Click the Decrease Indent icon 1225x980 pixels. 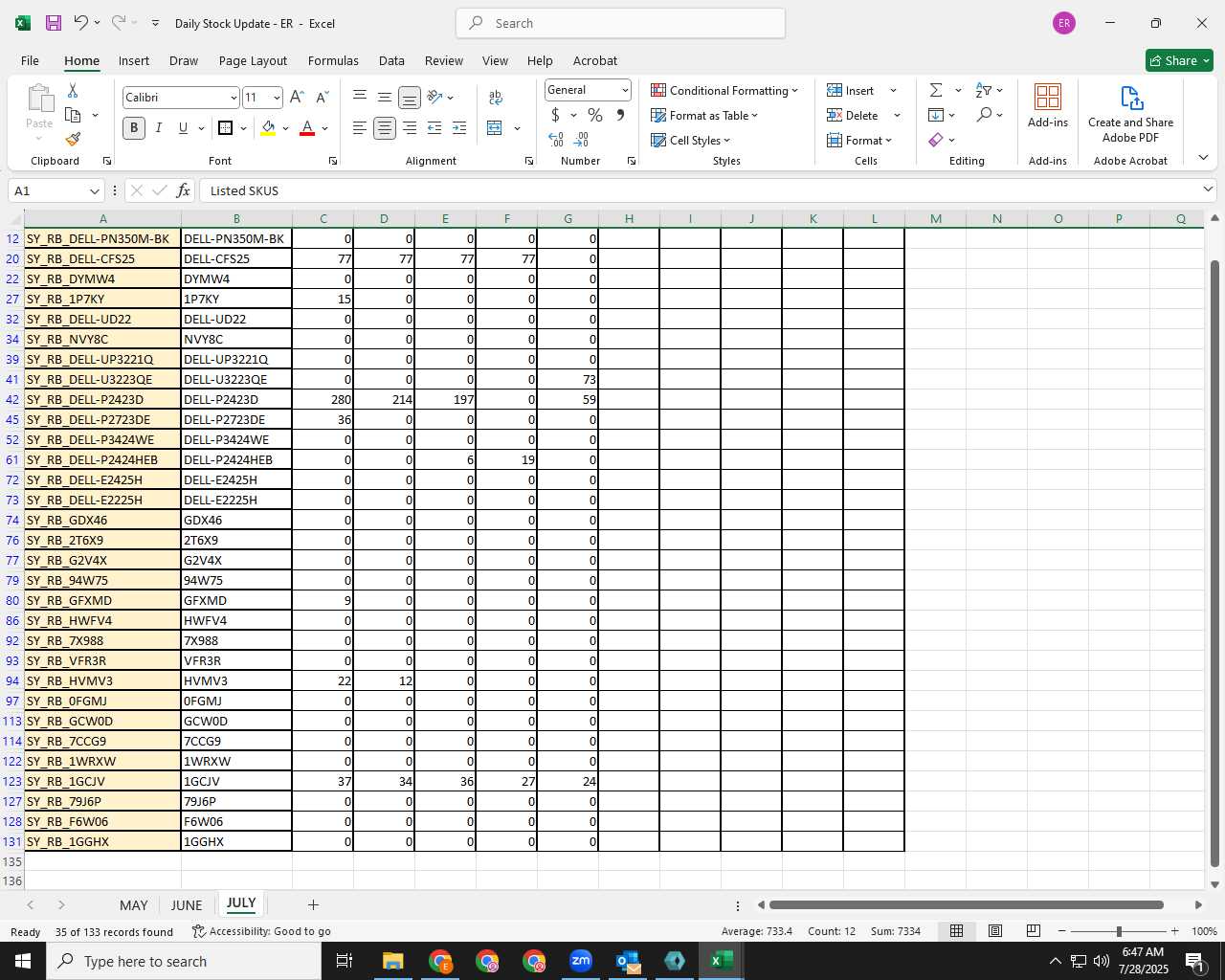point(434,127)
